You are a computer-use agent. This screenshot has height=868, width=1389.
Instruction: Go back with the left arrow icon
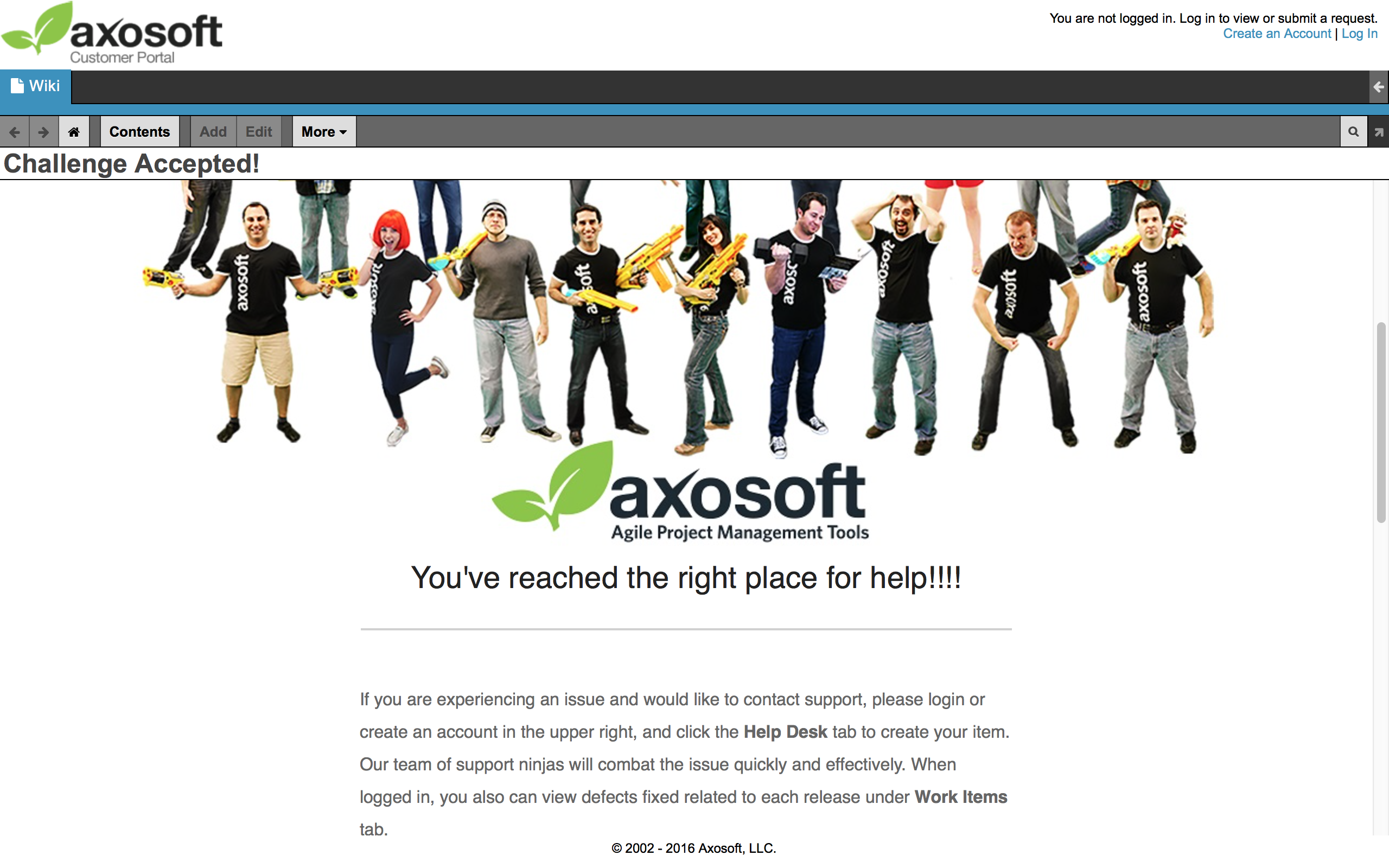(x=14, y=132)
